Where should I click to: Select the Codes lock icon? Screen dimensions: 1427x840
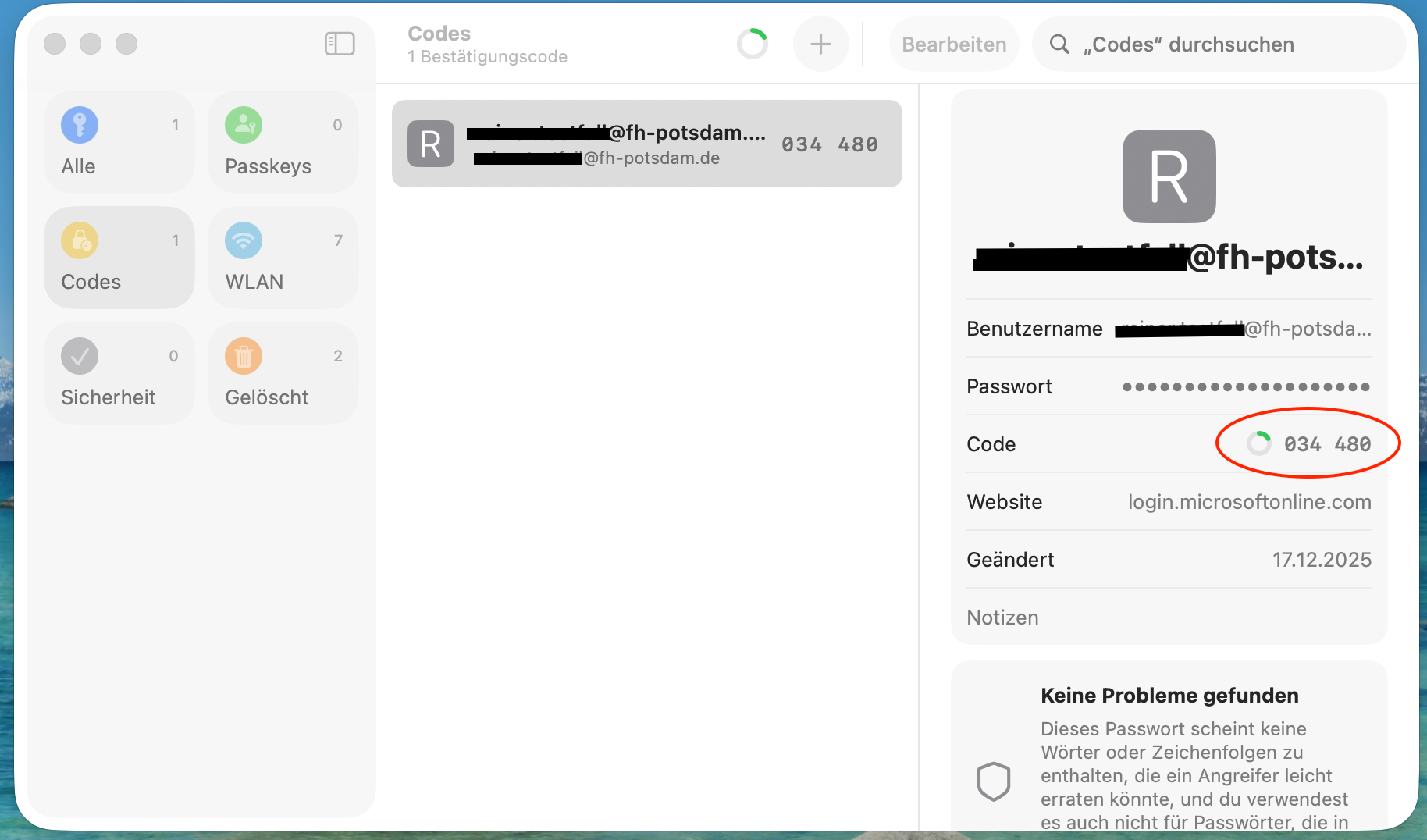click(80, 241)
